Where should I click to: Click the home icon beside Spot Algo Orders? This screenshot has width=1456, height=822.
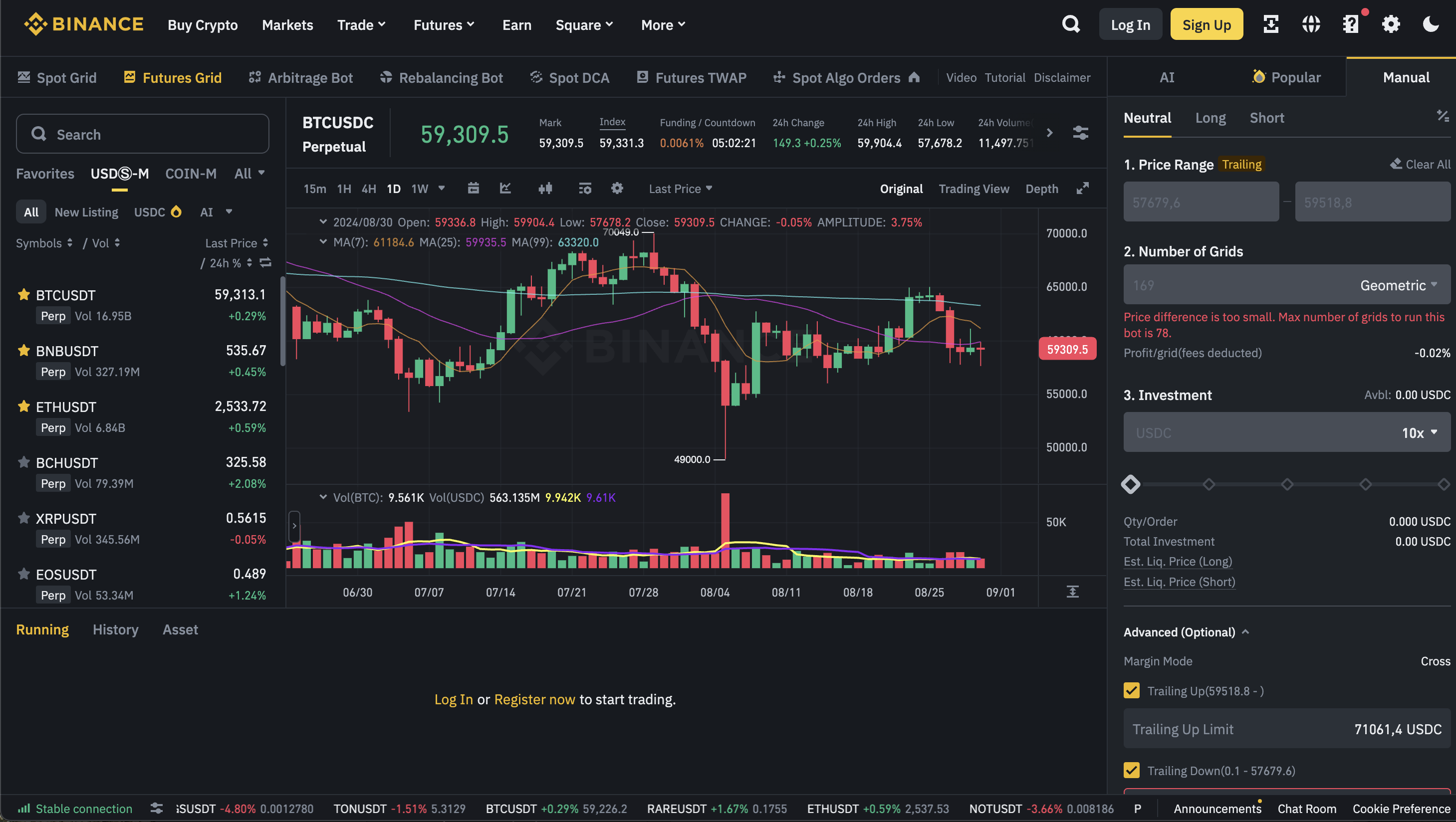click(x=914, y=77)
